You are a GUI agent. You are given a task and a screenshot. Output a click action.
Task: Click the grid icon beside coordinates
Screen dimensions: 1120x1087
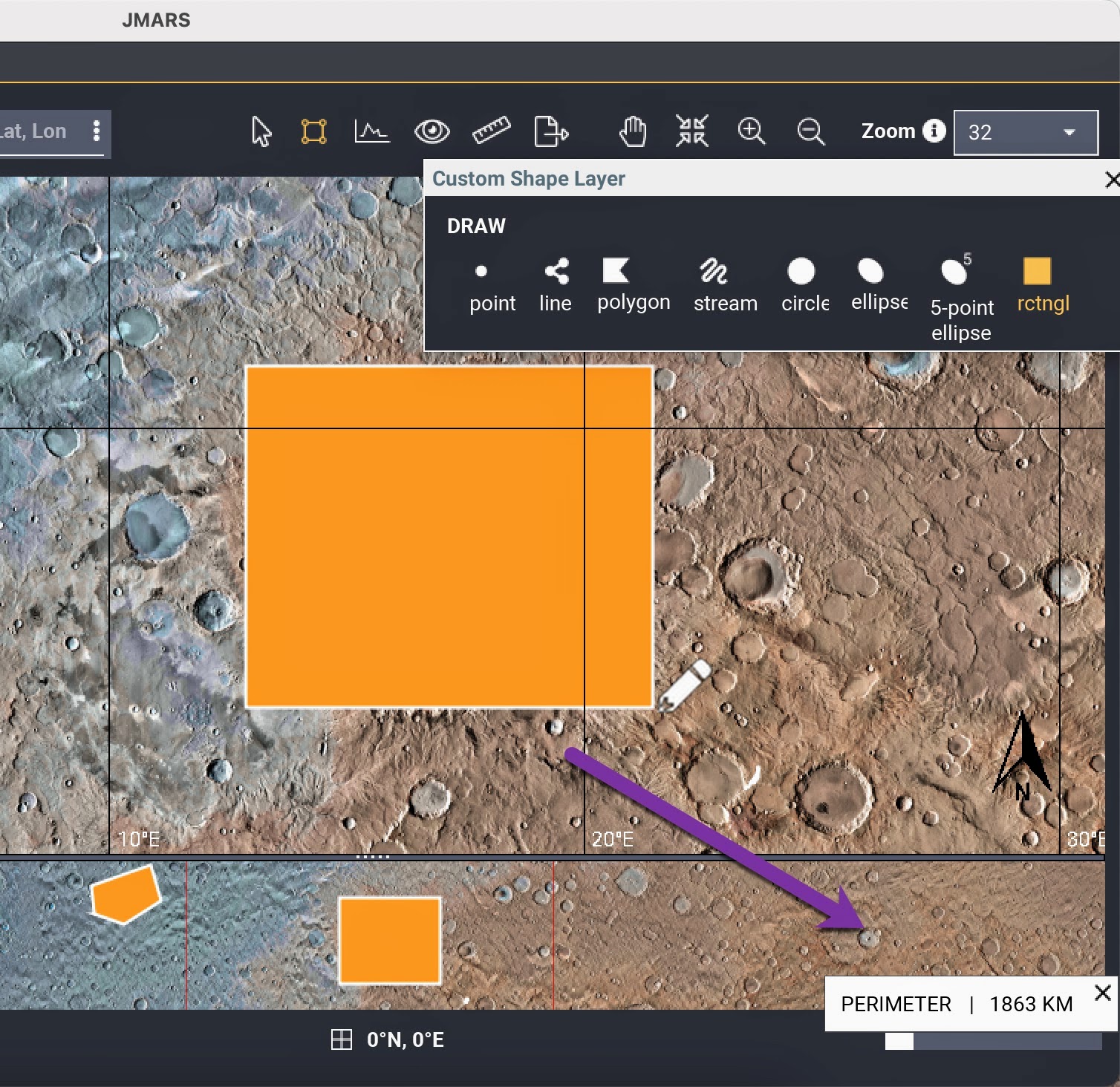tap(341, 1039)
